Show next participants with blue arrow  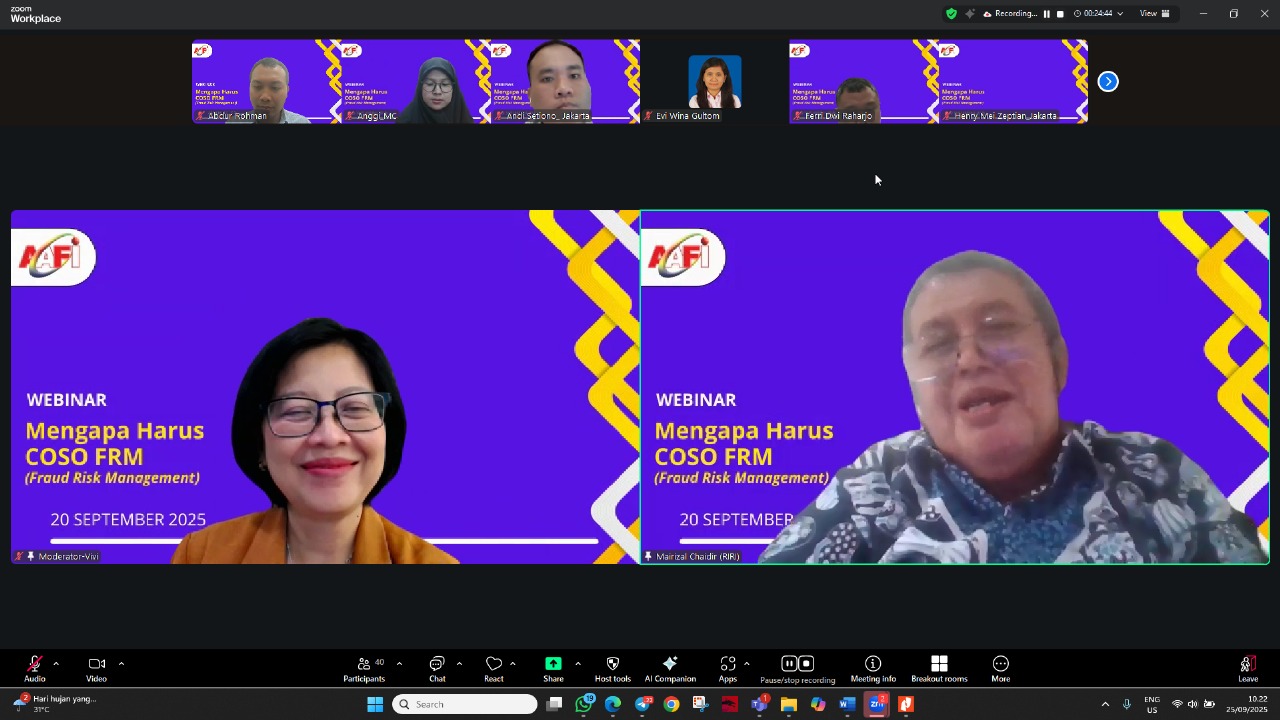(1108, 82)
